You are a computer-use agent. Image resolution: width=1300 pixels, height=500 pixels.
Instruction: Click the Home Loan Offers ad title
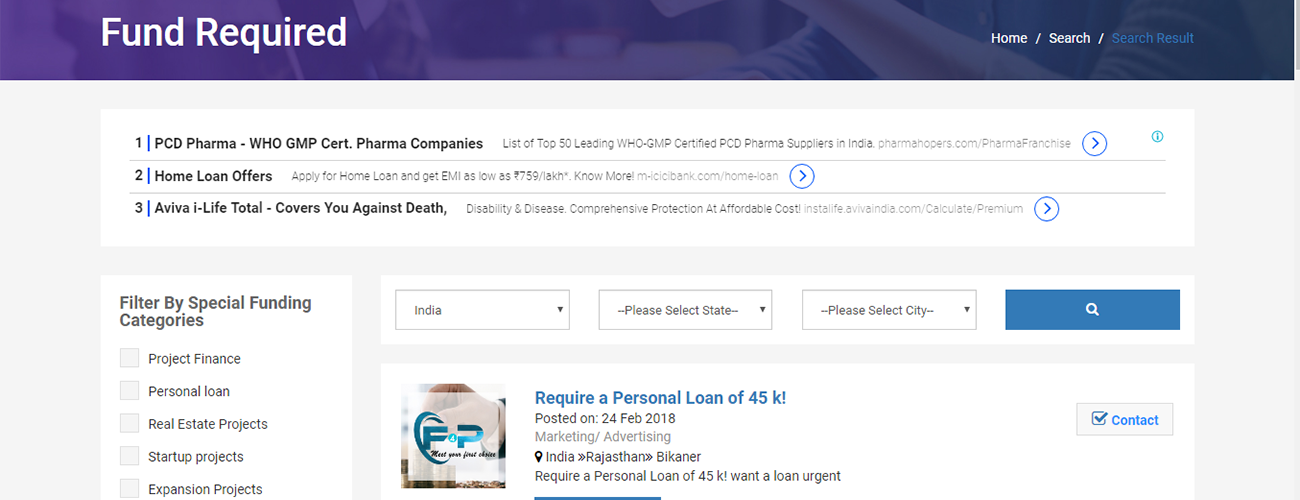[213, 176]
